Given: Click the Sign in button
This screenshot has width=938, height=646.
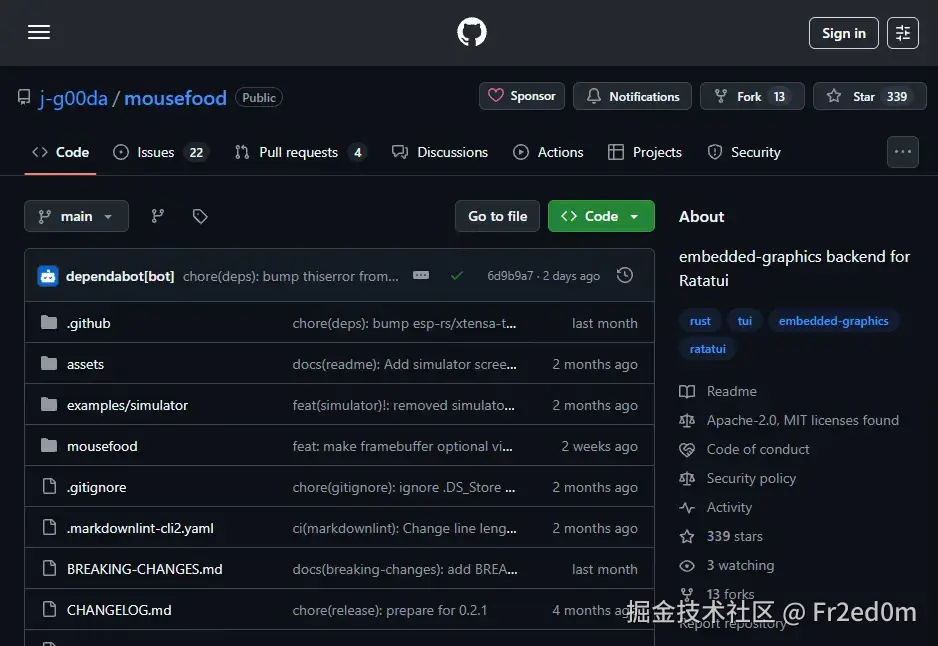Looking at the screenshot, I should (843, 32).
